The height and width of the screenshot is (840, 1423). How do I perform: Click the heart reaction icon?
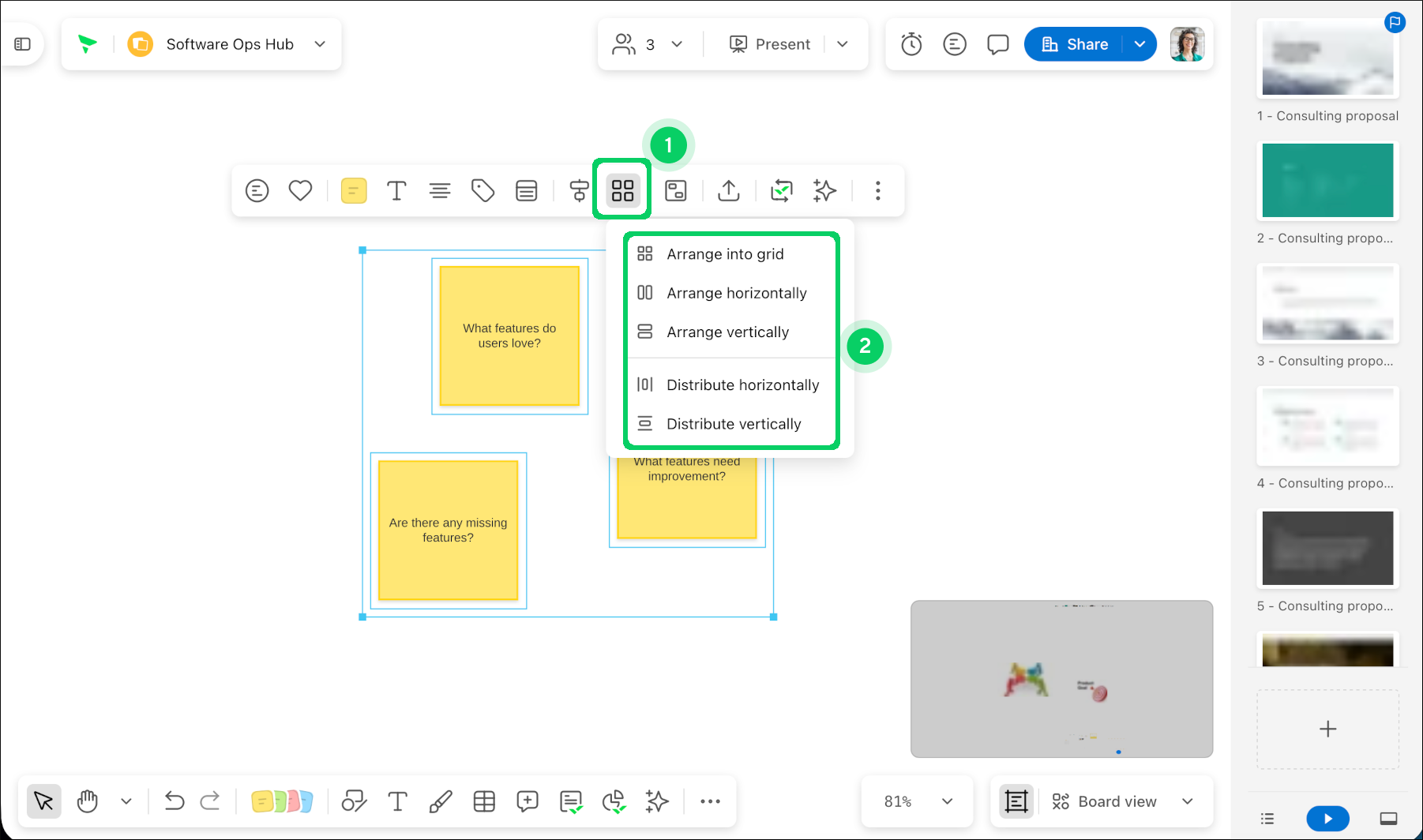pyautogui.click(x=300, y=190)
